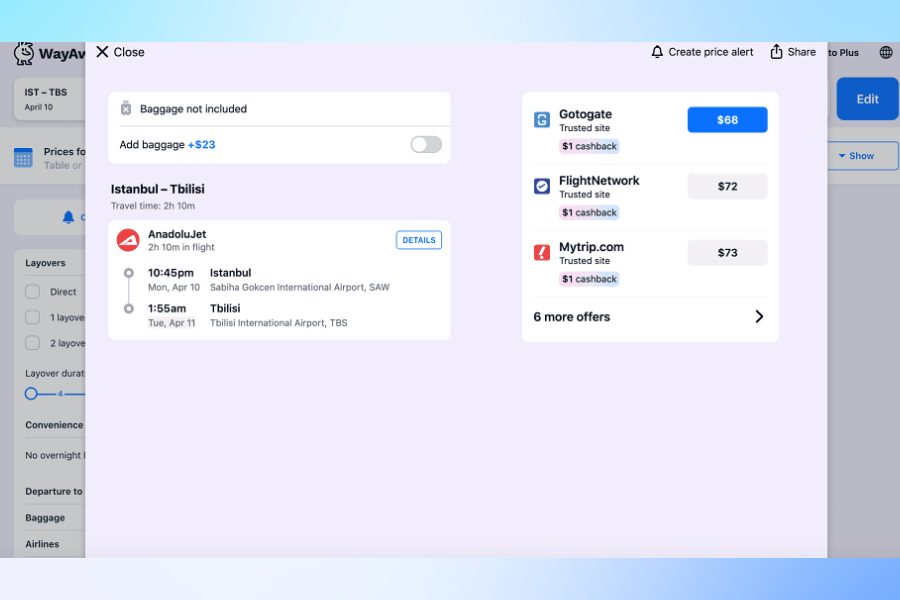Screen dimensions: 900x600
Task: Open the flight DETAILS button
Action: 419,240
